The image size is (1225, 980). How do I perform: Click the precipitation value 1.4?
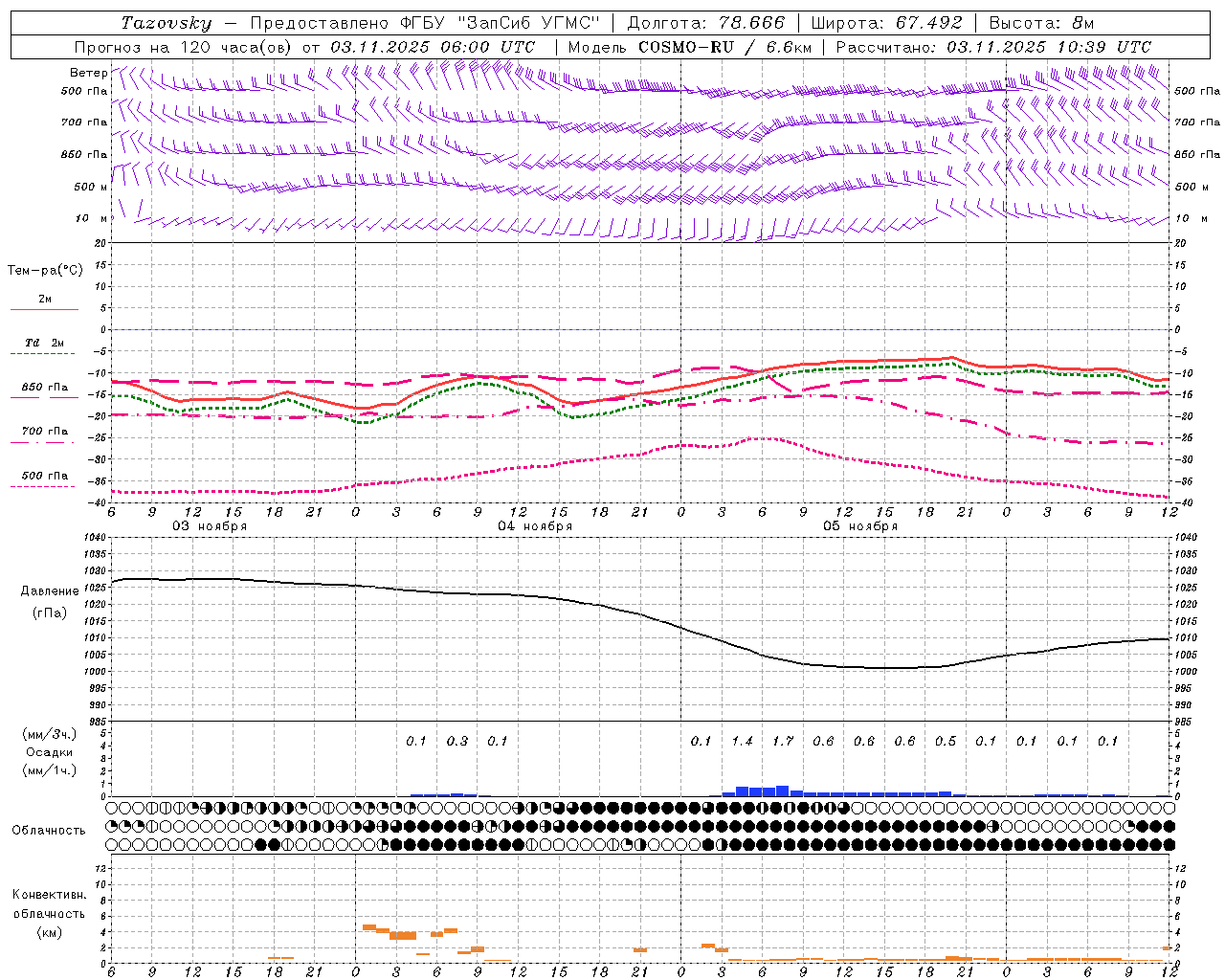743,742
